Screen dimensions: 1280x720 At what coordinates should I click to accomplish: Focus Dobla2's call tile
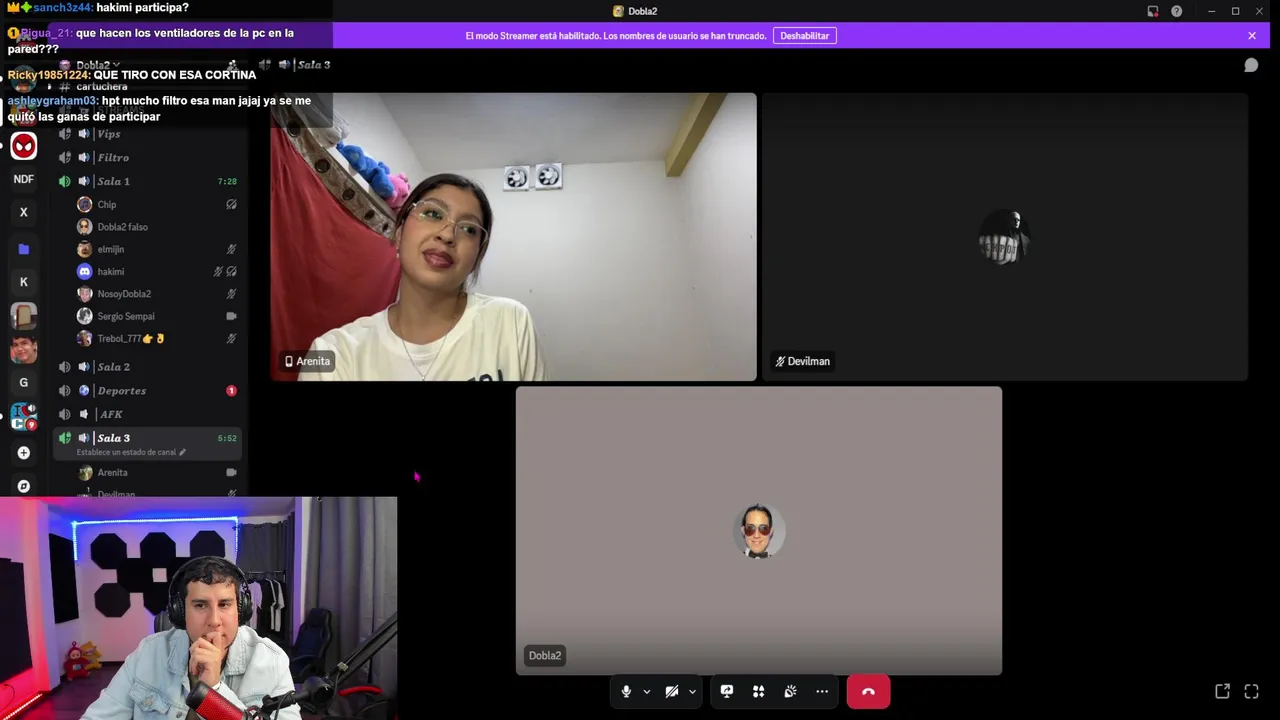tap(758, 531)
